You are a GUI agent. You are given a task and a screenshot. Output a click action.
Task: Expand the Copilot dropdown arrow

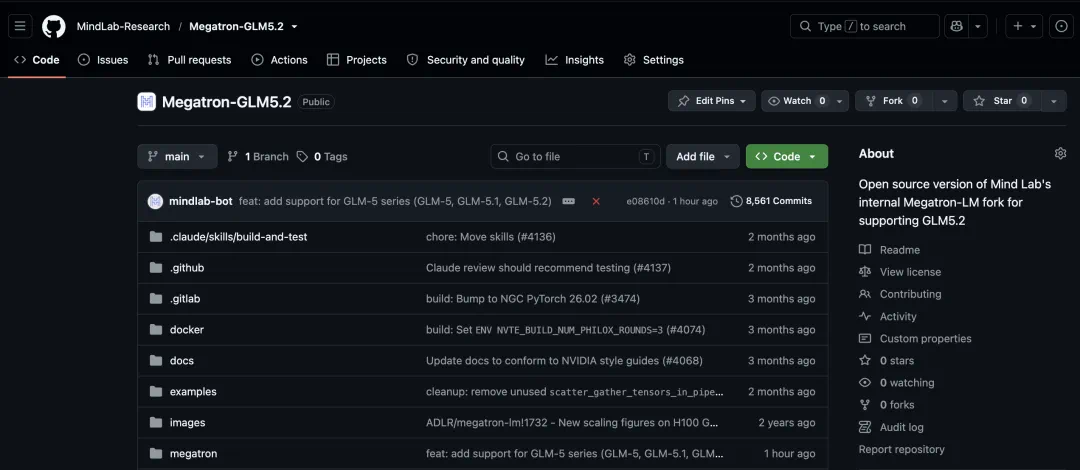(978, 26)
